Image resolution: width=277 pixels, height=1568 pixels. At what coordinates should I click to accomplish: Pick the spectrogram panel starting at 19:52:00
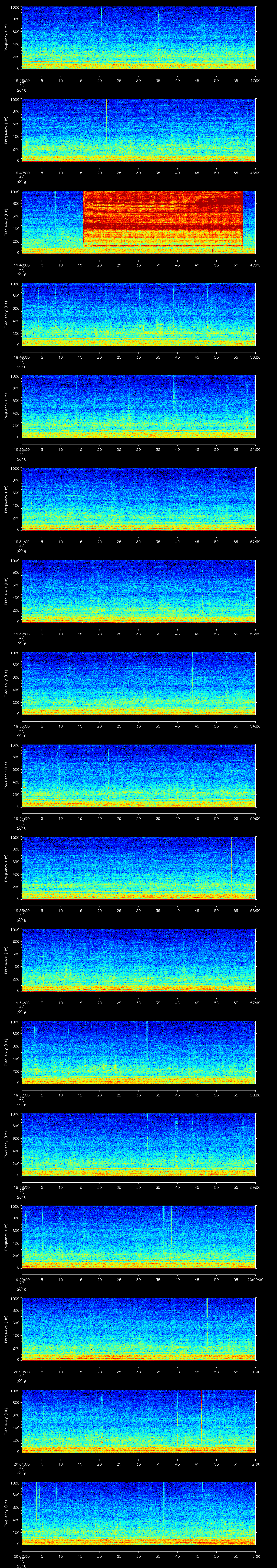[138, 592]
